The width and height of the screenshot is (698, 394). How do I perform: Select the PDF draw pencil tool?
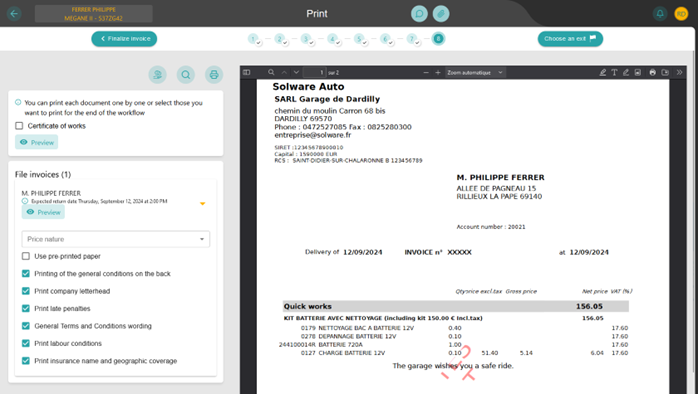coord(626,73)
